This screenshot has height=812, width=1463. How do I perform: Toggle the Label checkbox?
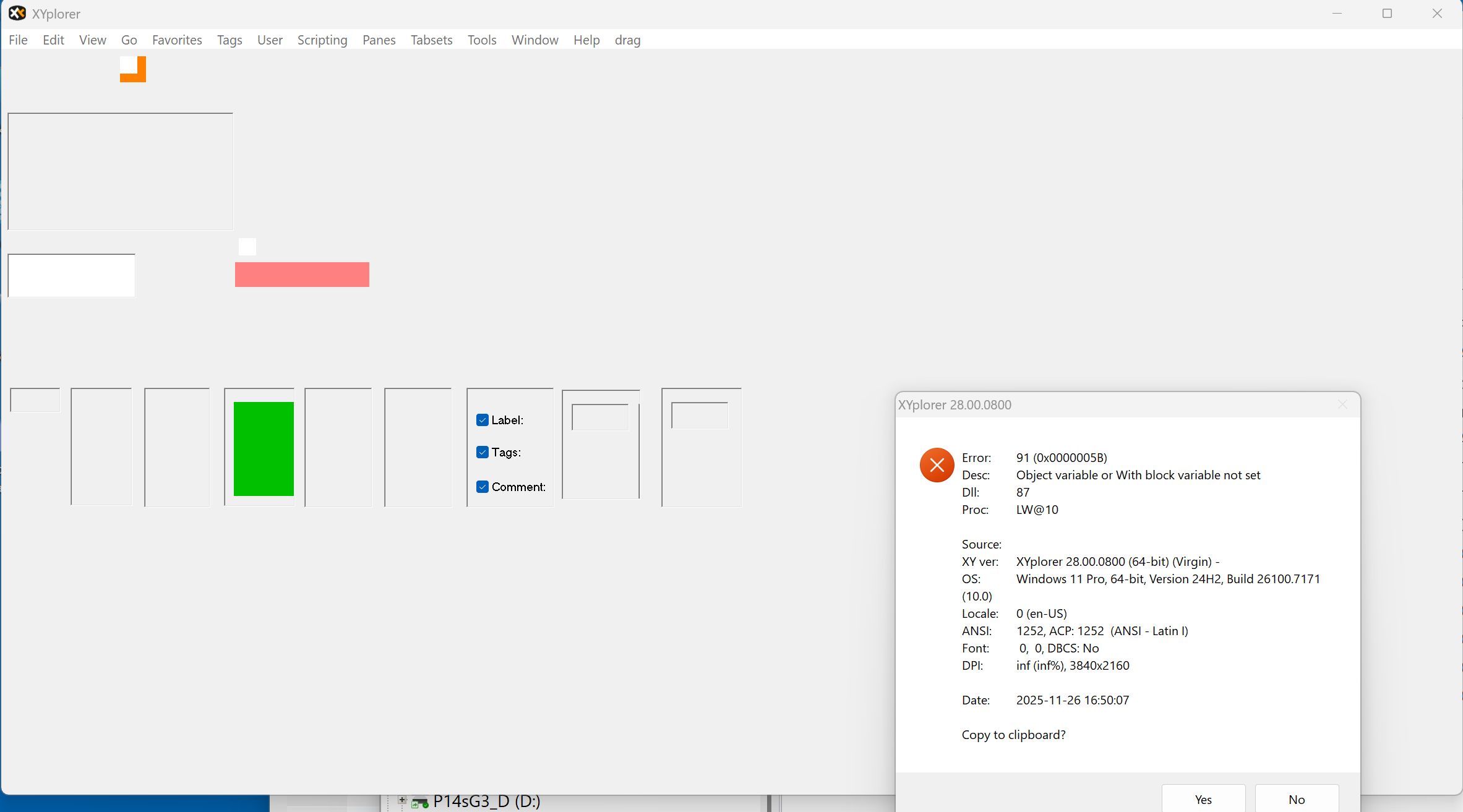[x=483, y=419]
